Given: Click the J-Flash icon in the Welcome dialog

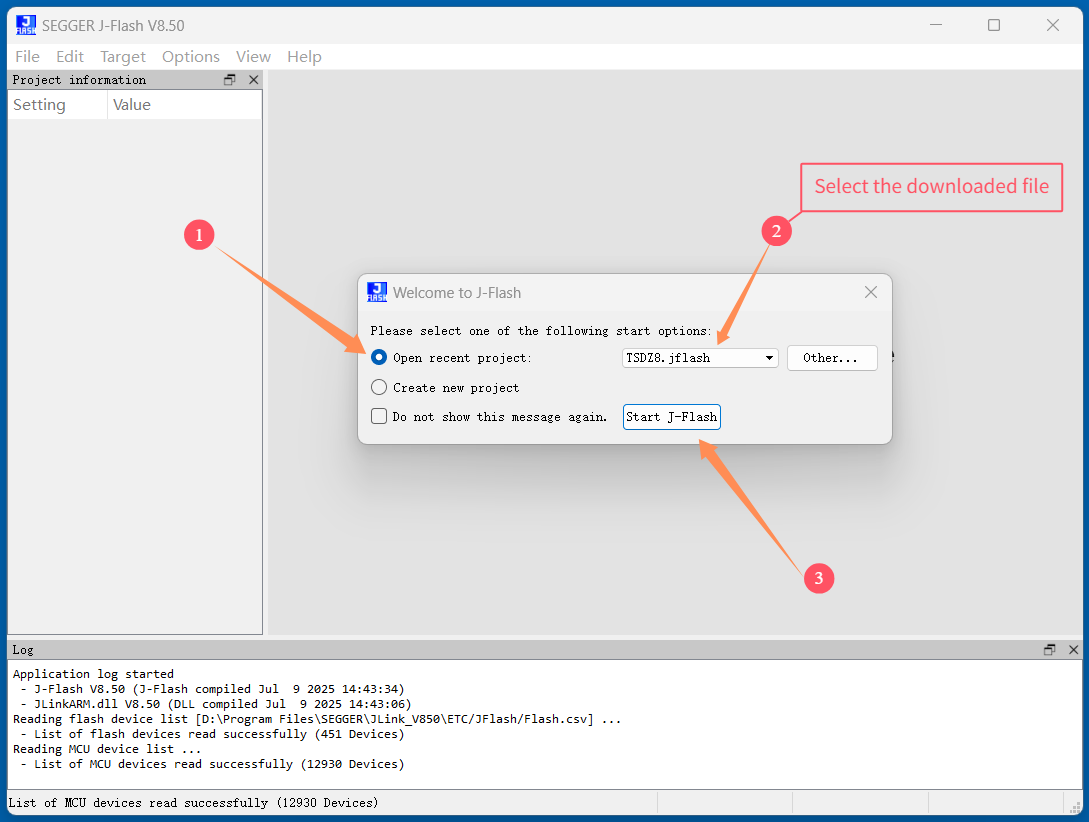Looking at the screenshot, I should click(377, 292).
